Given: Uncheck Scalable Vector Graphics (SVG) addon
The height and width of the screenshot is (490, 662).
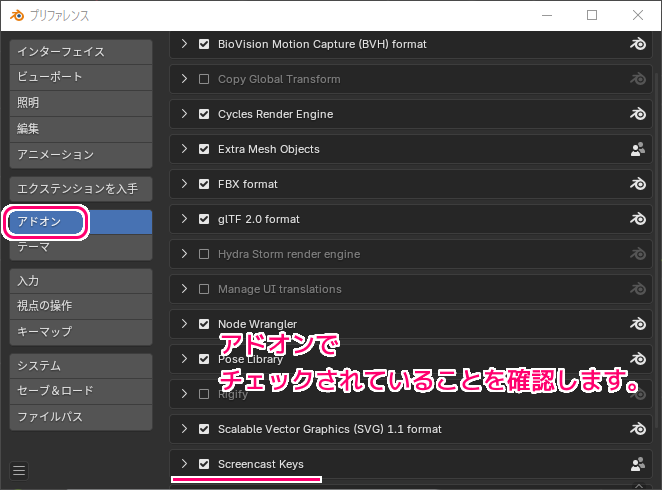Looking at the screenshot, I should tap(204, 429).
